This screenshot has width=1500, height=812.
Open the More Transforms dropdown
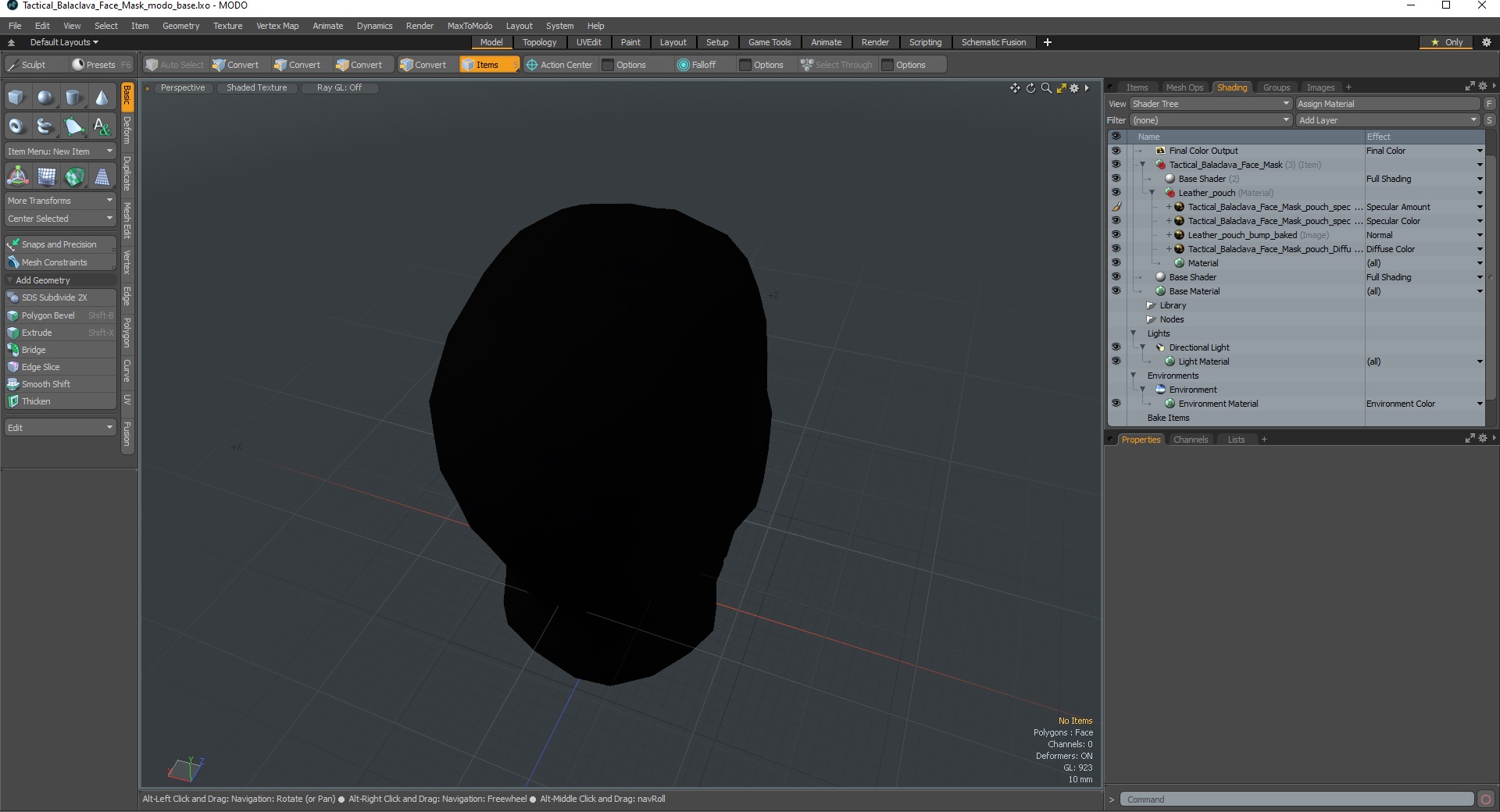tap(60, 201)
